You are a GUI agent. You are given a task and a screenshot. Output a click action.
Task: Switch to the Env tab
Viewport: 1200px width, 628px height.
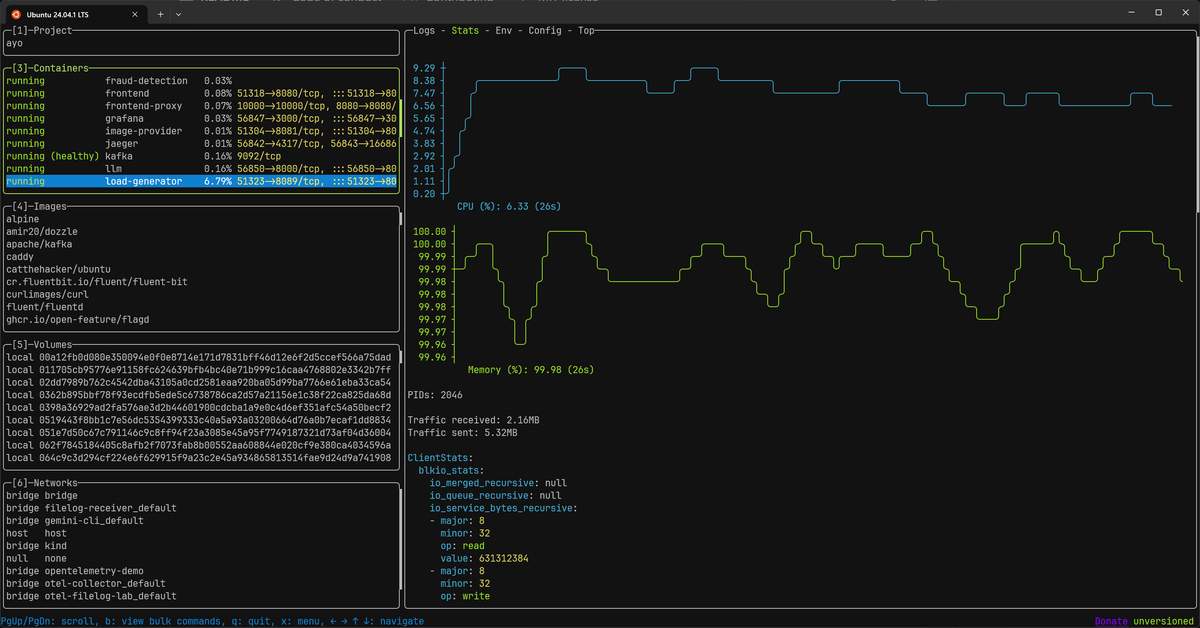(503, 30)
